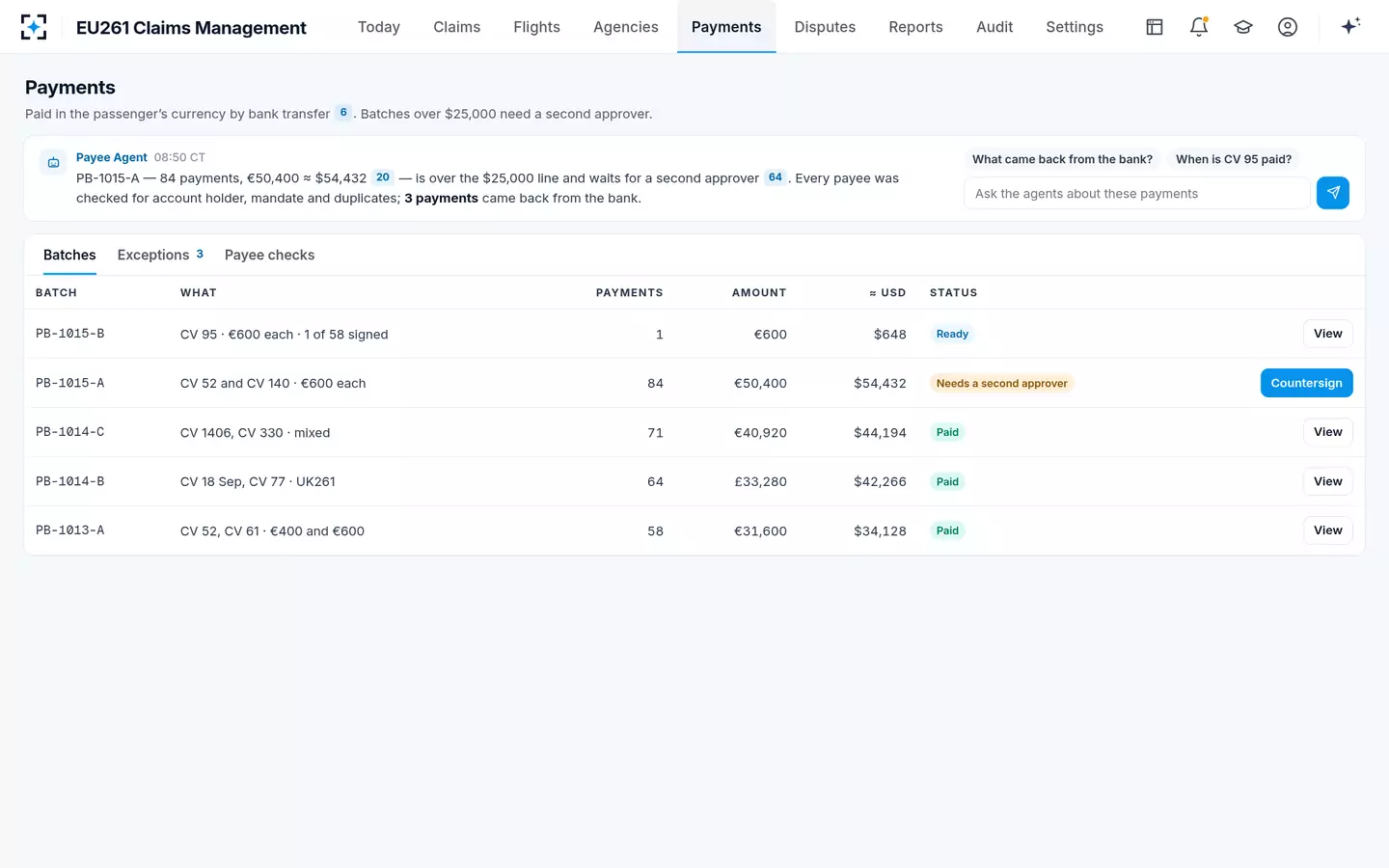View the Reports tab
This screenshot has width=1389, height=868.
916,27
